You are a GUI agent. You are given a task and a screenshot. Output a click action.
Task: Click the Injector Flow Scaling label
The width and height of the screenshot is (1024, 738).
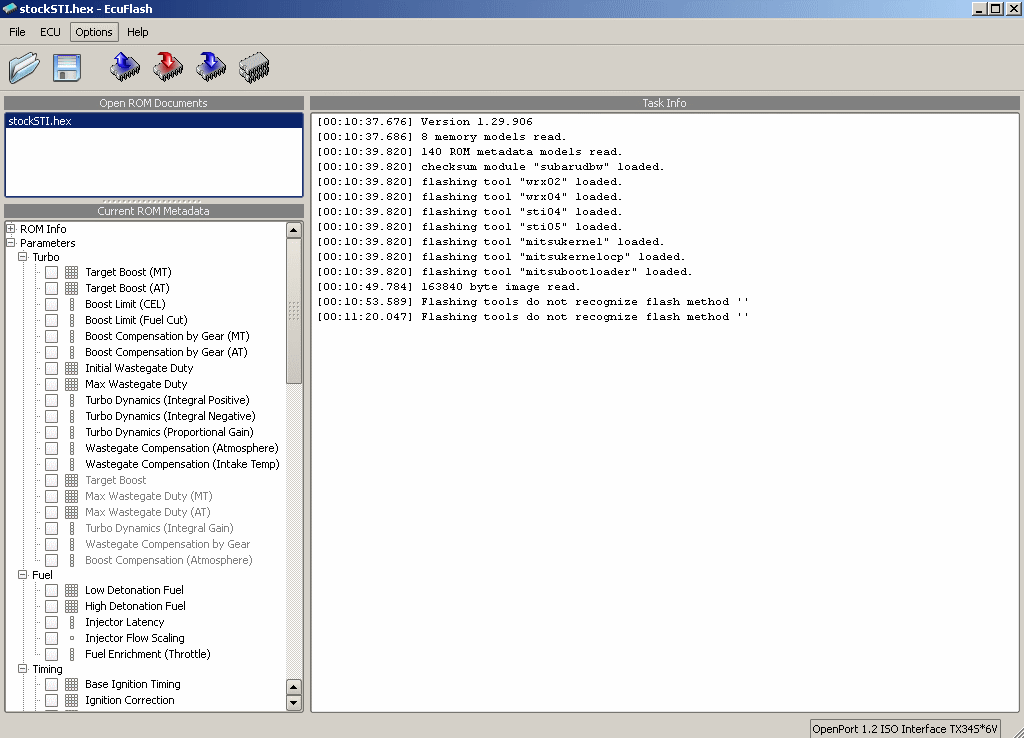coord(135,638)
